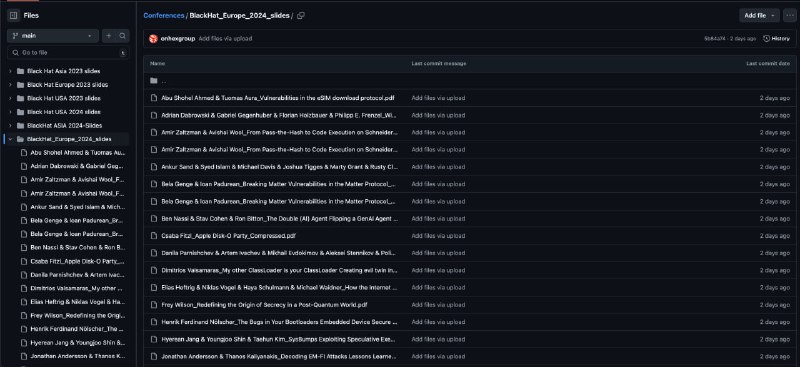The width and height of the screenshot is (800, 367).
Task: Select Abu Shohel Ahmed file in sidebar tree
Action: 78,153
